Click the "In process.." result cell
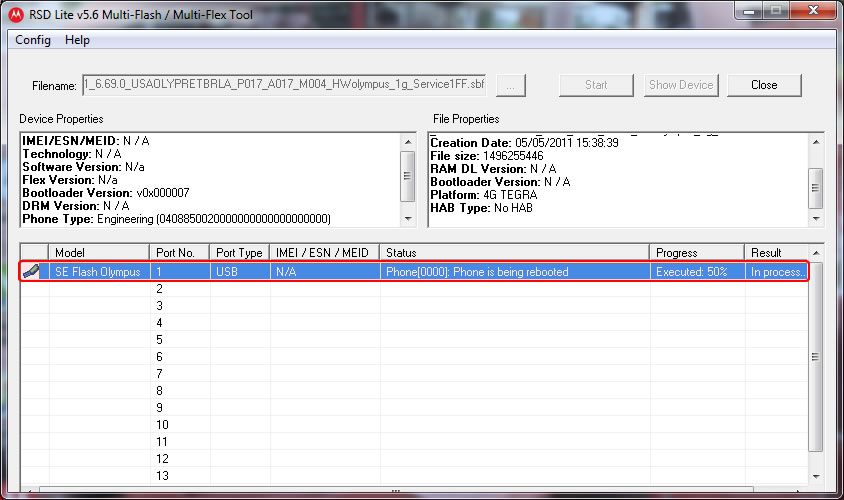Viewport: 844px width, 500px height. (776, 272)
